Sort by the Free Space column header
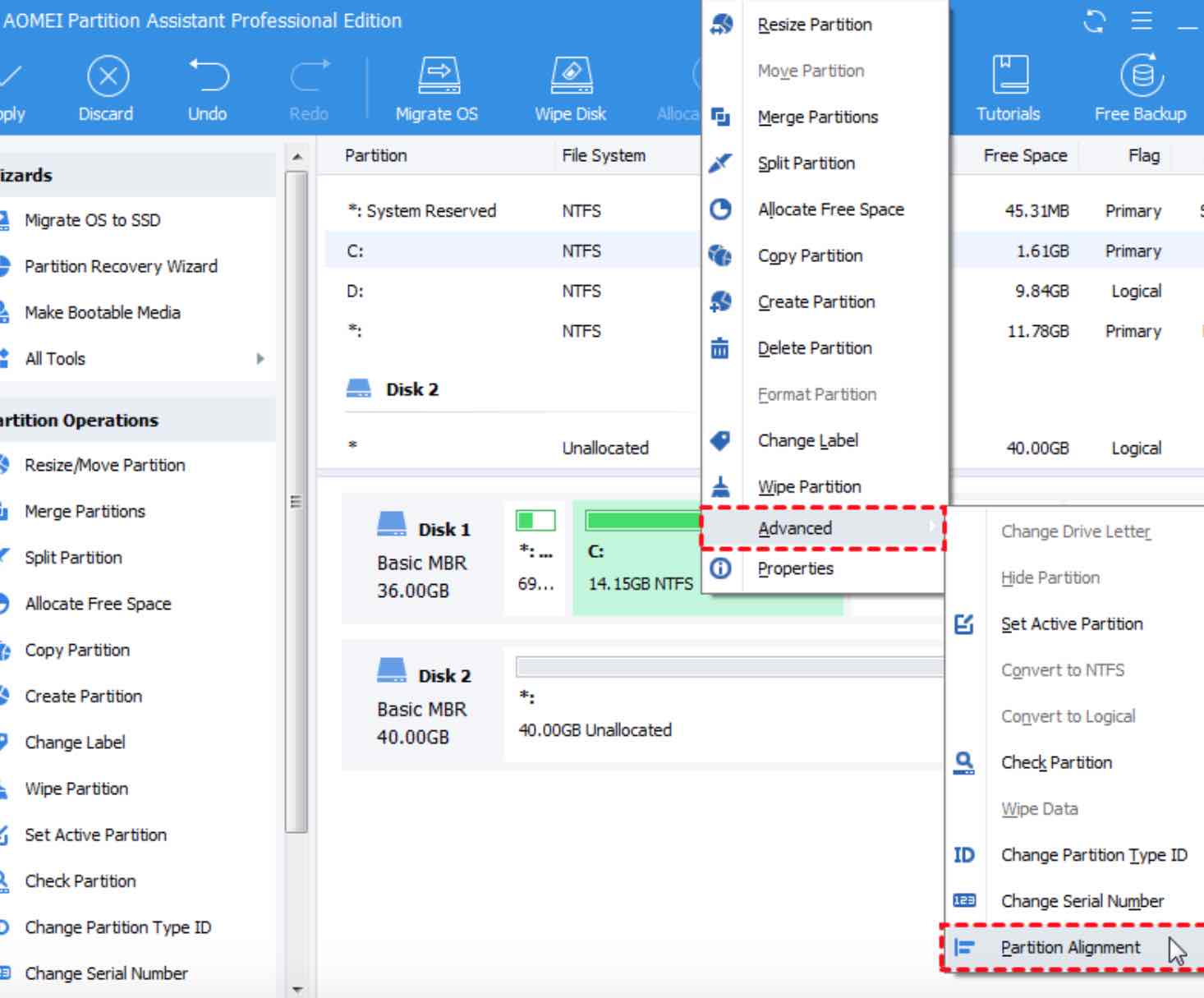The height and width of the screenshot is (998, 1204). tap(1026, 155)
